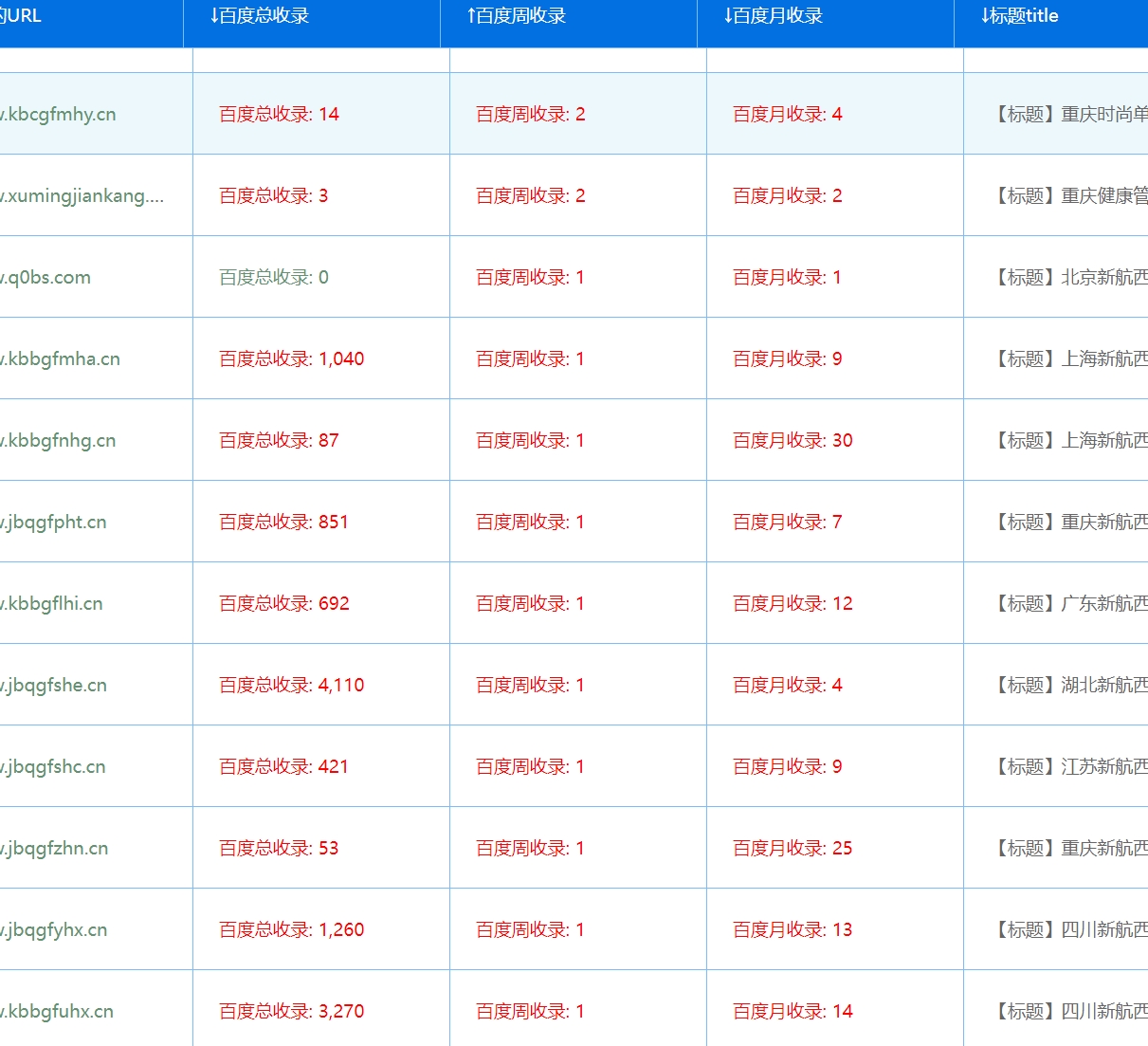This screenshot has height=1046, width=1148.
Task: Click cell 百度总收录: 3,270
Action: [292, 1011]
